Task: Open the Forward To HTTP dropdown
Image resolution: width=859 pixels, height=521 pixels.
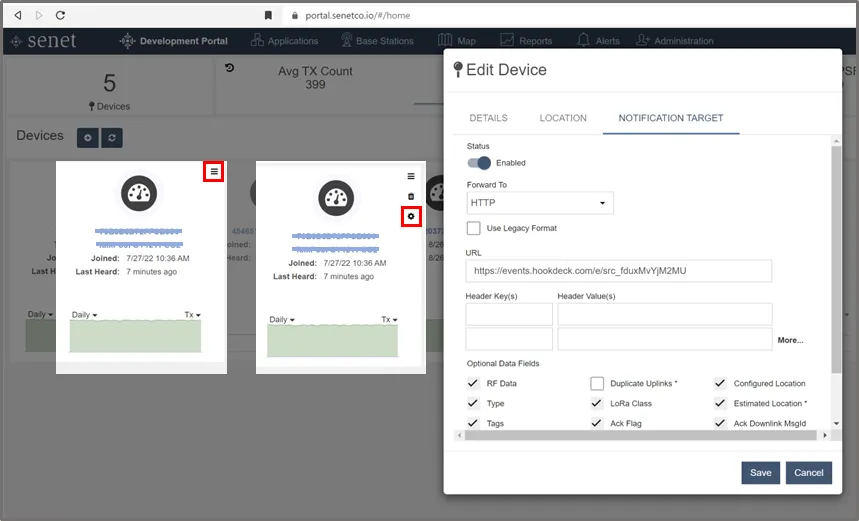Action: coord(540,203)
